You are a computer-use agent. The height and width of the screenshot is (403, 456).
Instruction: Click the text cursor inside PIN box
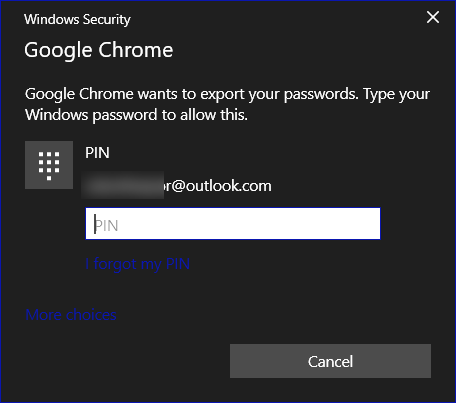[x=95, y=224]
